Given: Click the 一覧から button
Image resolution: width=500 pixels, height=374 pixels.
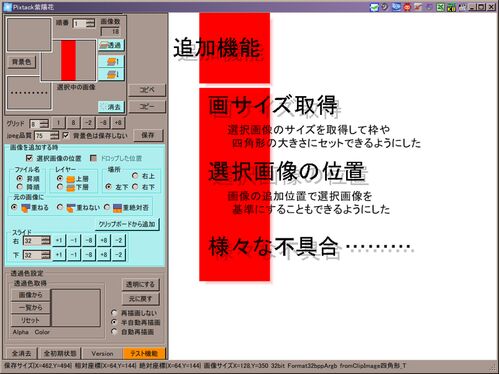Looking at the screenshot, I should coord(30,307).
